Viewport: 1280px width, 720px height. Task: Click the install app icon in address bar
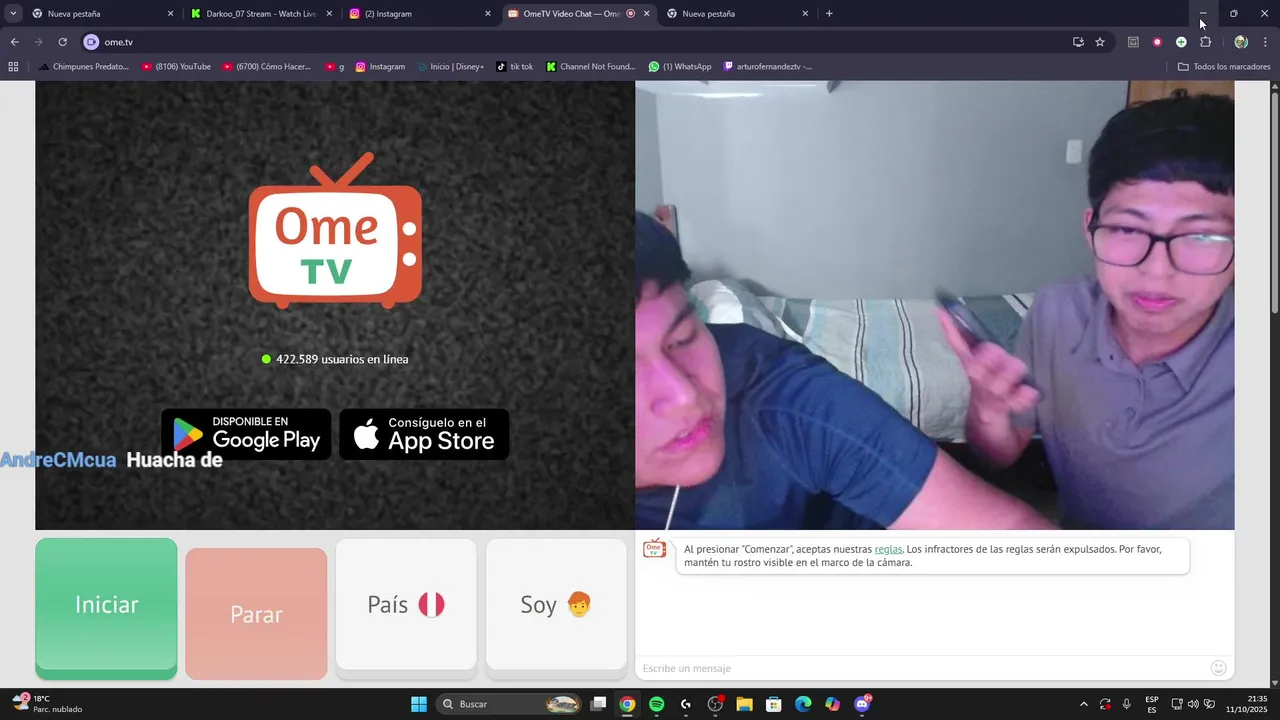coord(1078,42)
